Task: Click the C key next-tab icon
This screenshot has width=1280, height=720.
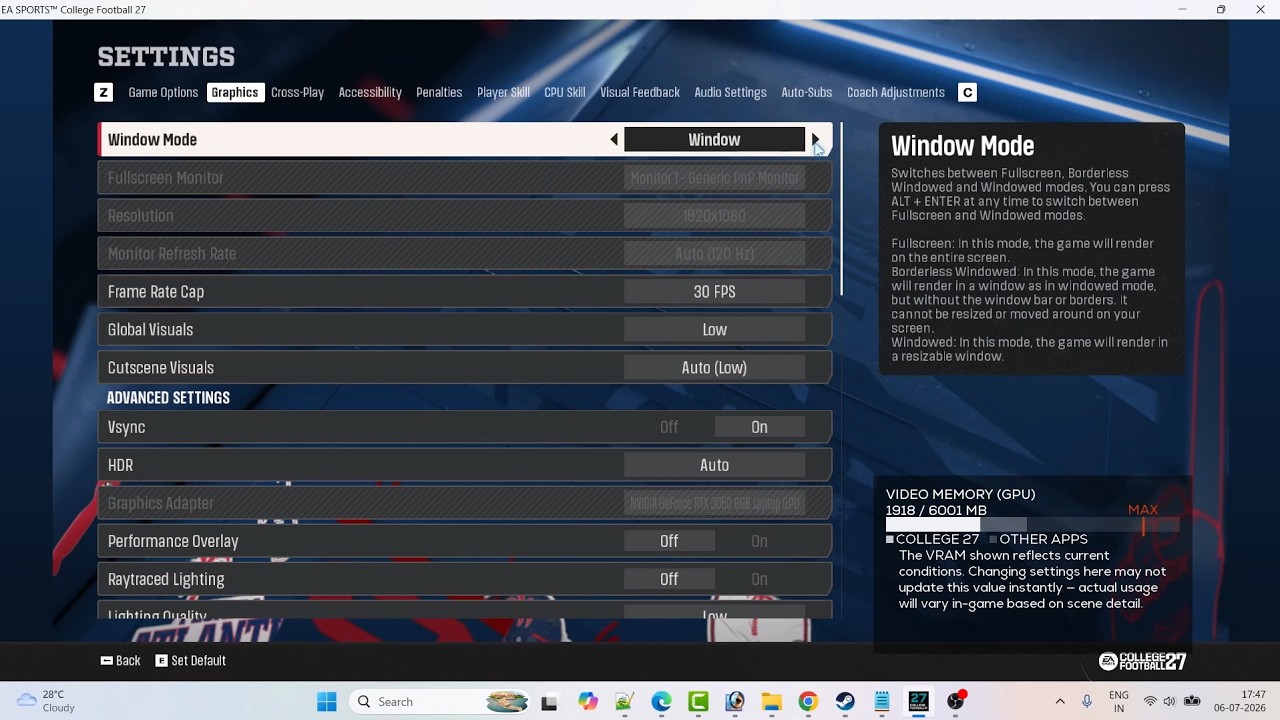Action: pyautogui.click(x=967, y=92)
